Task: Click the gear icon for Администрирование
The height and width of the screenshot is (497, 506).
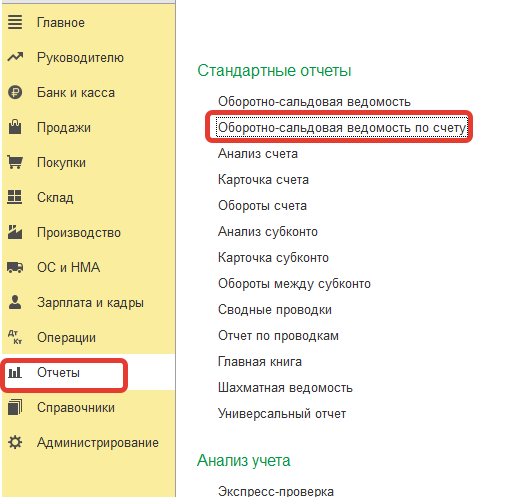Action: pos(15,442)
